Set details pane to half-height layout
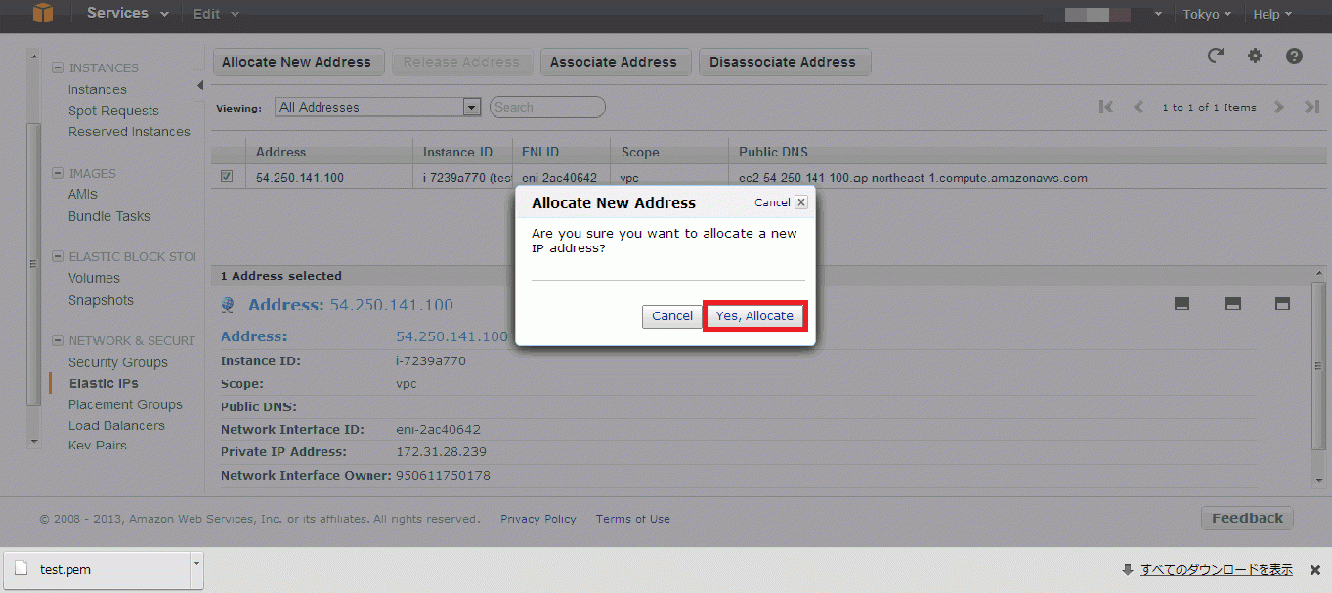 pyautogui.click(x=1233, y=304)
